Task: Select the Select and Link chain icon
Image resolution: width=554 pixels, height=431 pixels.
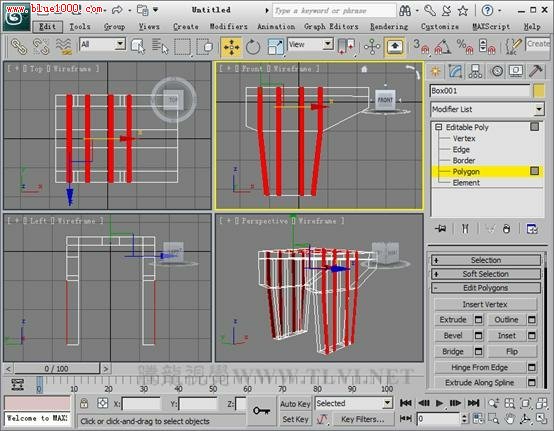Action: [x=19, y=46]
